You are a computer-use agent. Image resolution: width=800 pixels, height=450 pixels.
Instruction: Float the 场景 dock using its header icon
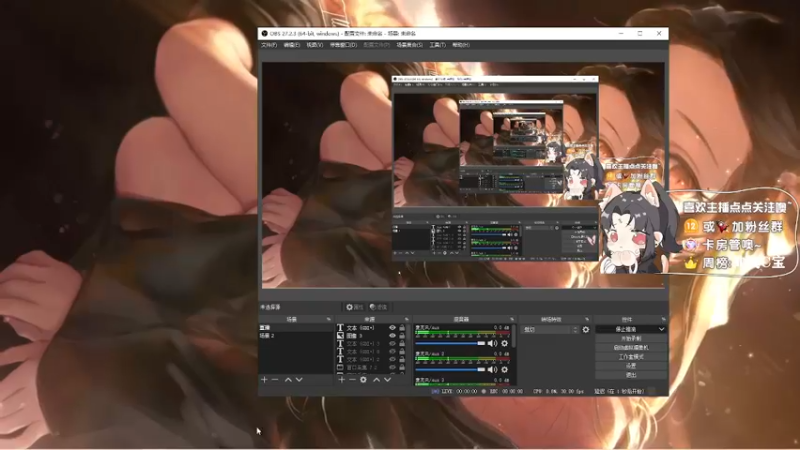tap(329, 319)
